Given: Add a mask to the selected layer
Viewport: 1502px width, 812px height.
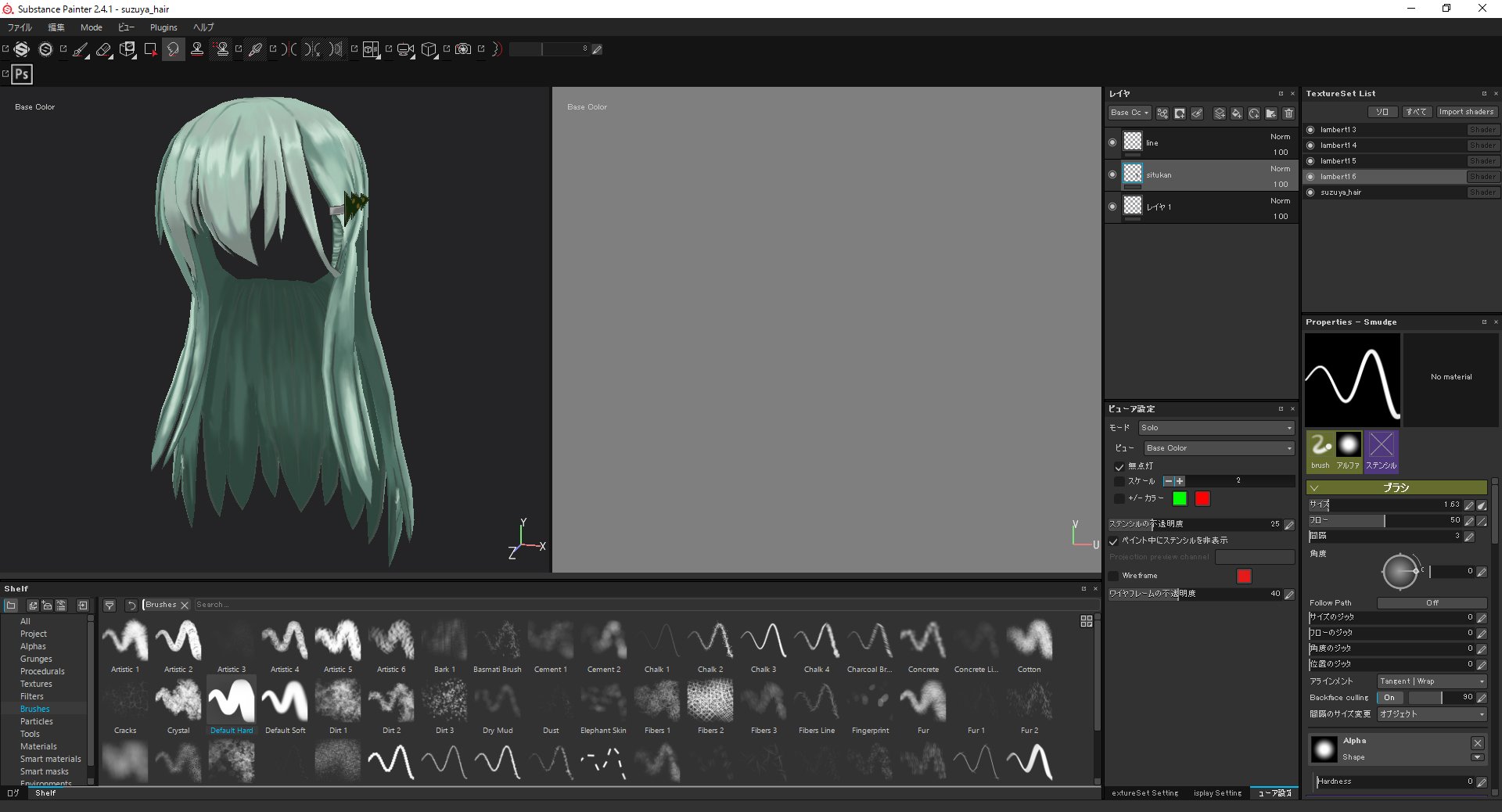Looking at the screenshot, I should [1180, 113].
